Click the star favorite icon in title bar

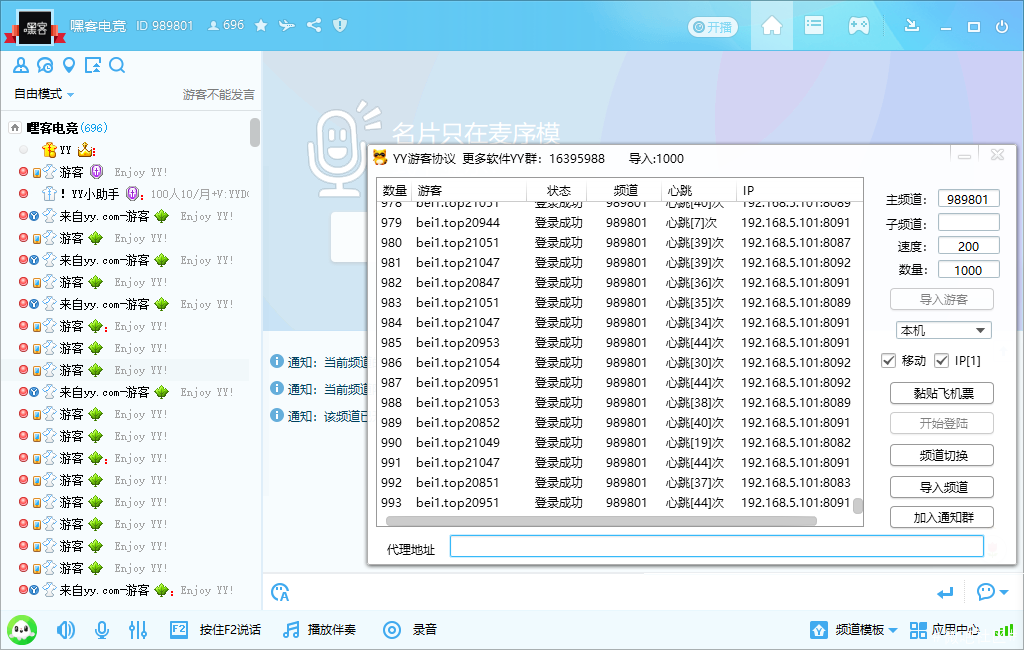click(261, 25)
